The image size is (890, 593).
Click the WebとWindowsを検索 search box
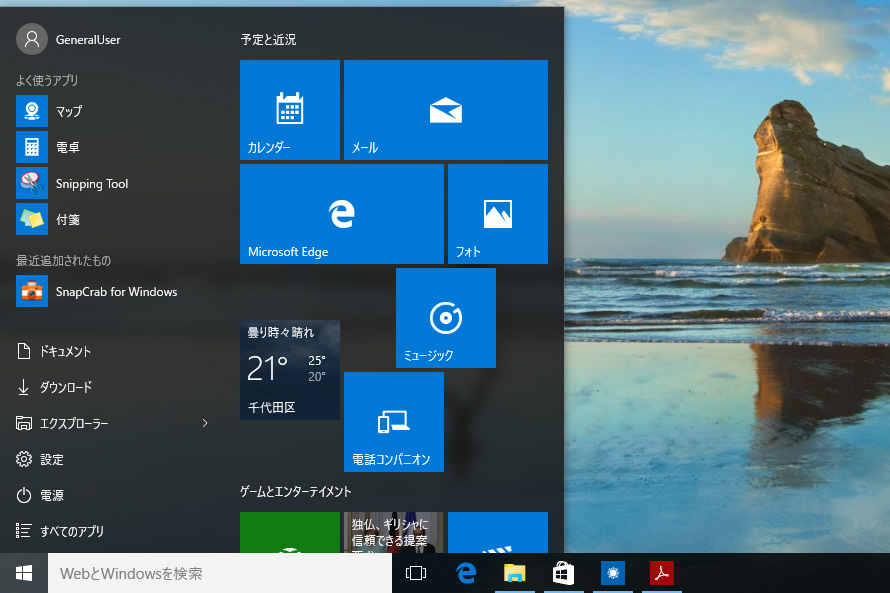pyautogui.click(x=220, y=573)
